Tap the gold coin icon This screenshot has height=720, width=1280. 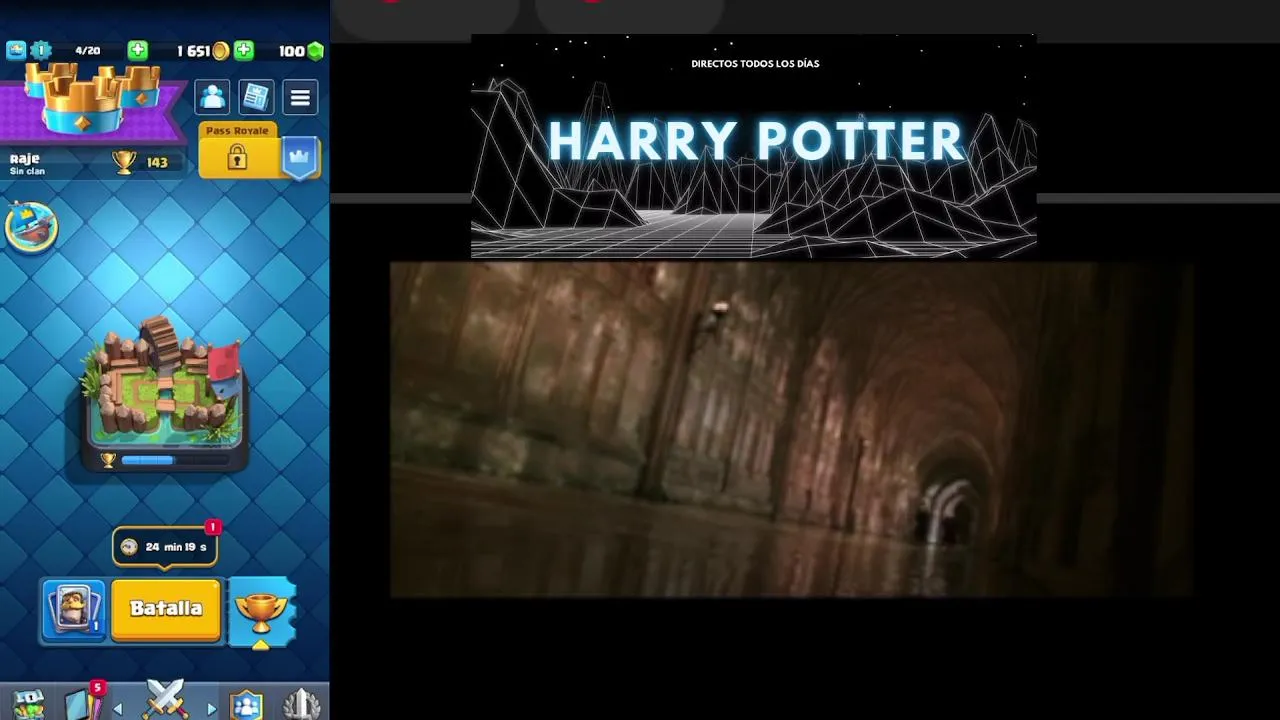pyautogui.click(x=220, y=50)
